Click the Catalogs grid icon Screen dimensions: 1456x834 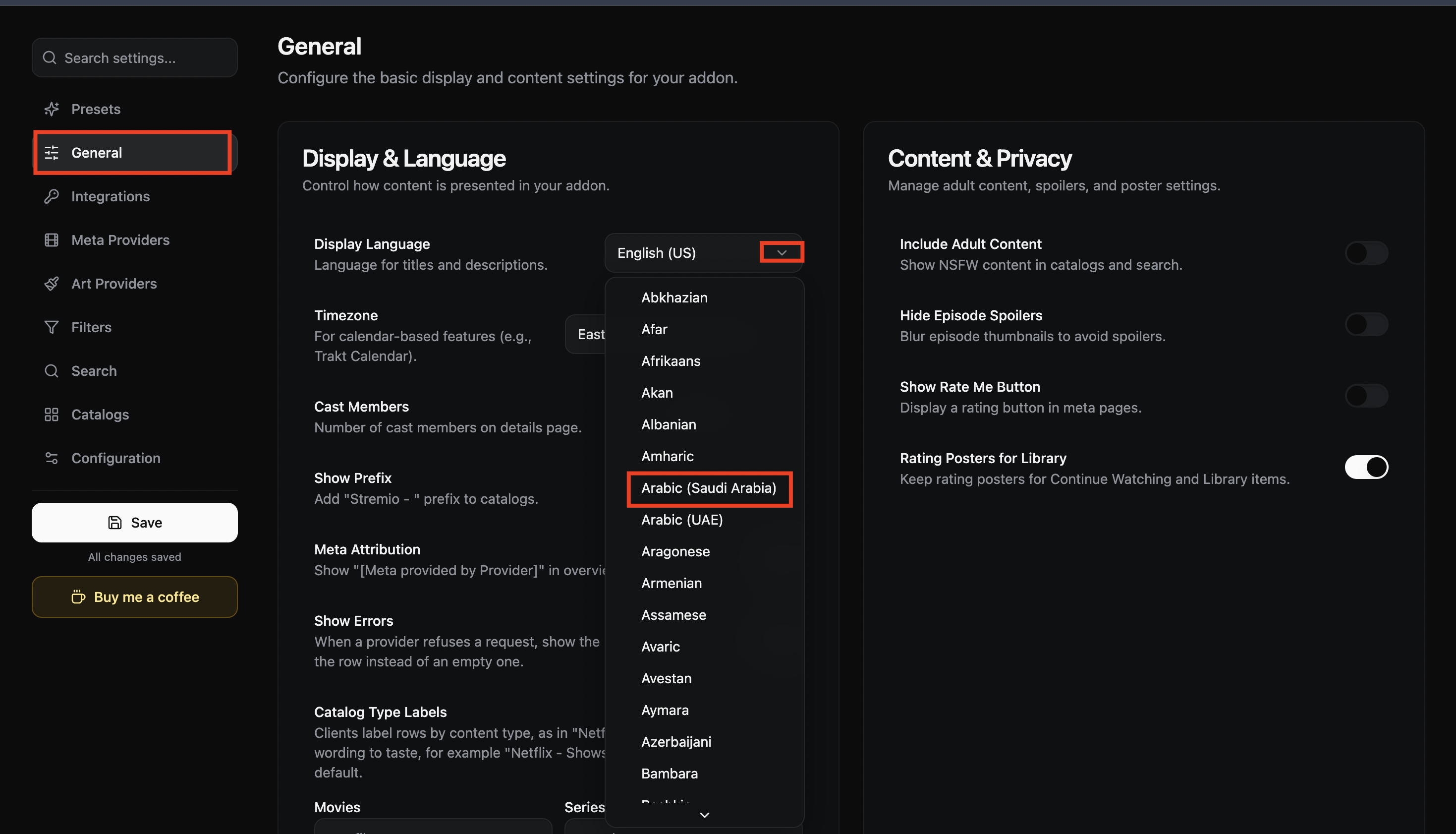tap(52, 414)
